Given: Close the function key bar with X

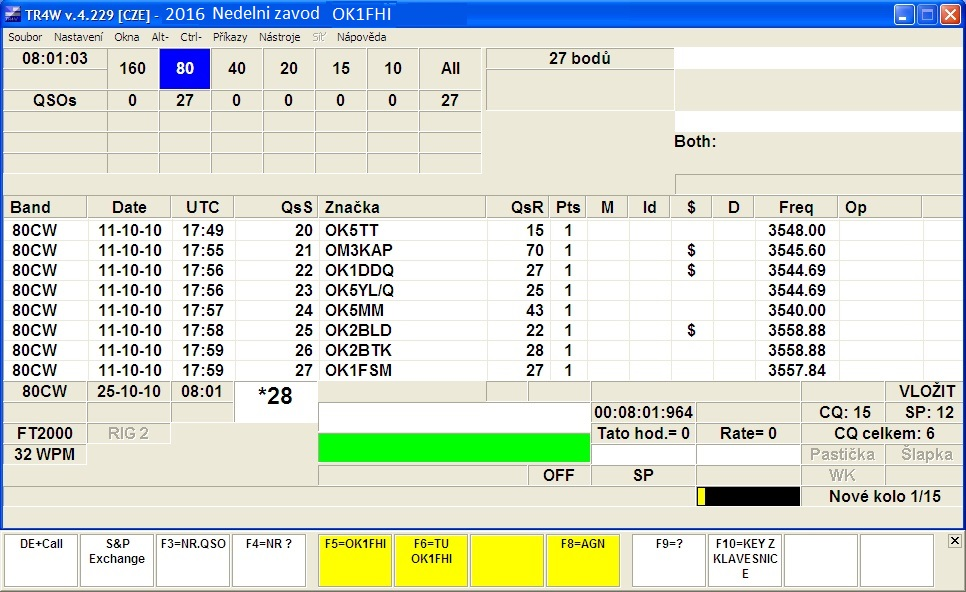Looking at the screenshot, I should tap(954, 541).
